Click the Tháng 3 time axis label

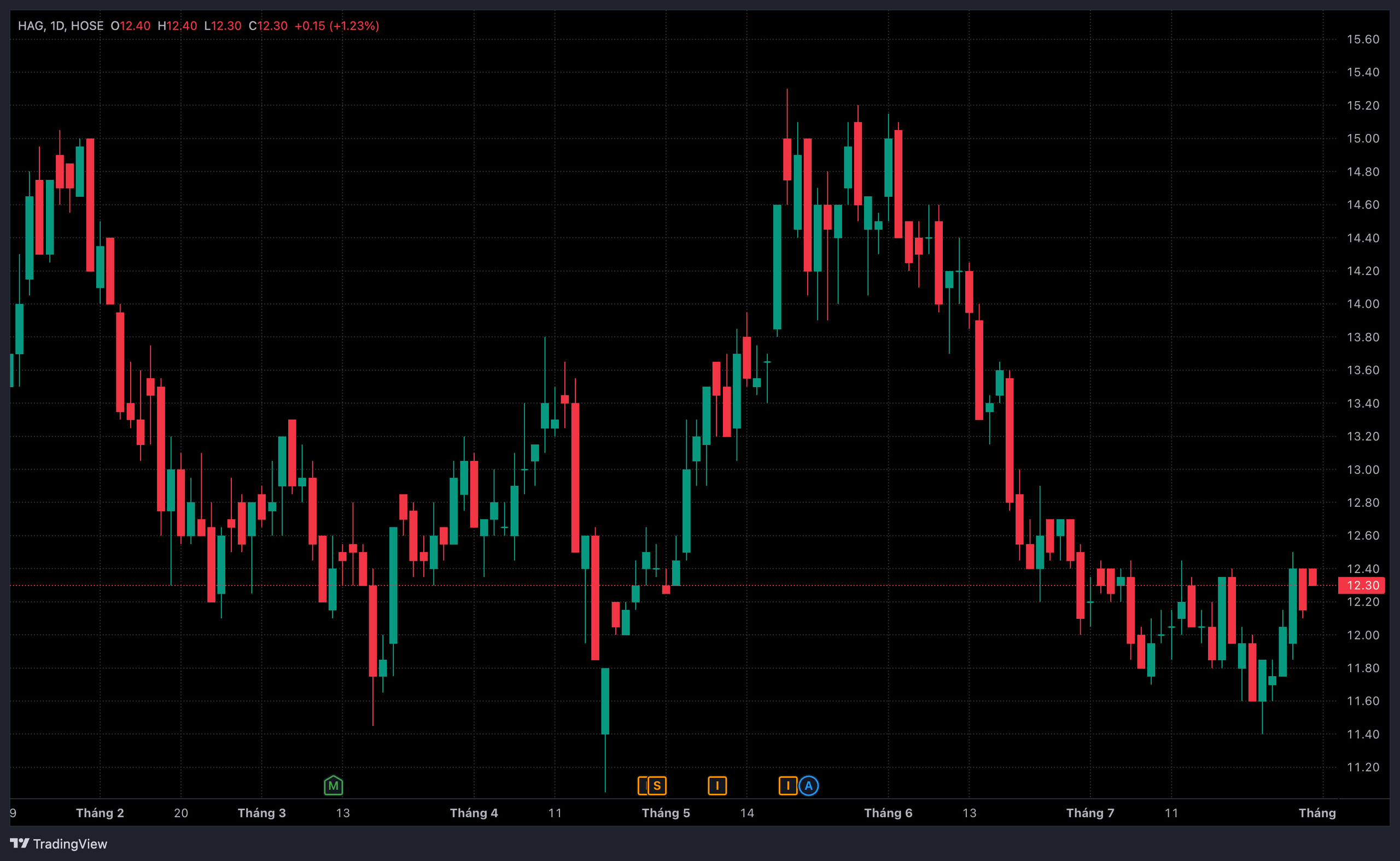tap(262, 812)
